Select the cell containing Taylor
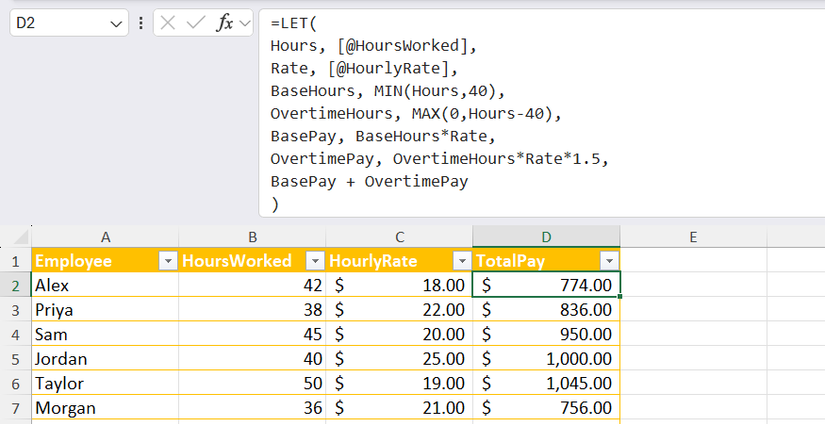 click(105, 383)
